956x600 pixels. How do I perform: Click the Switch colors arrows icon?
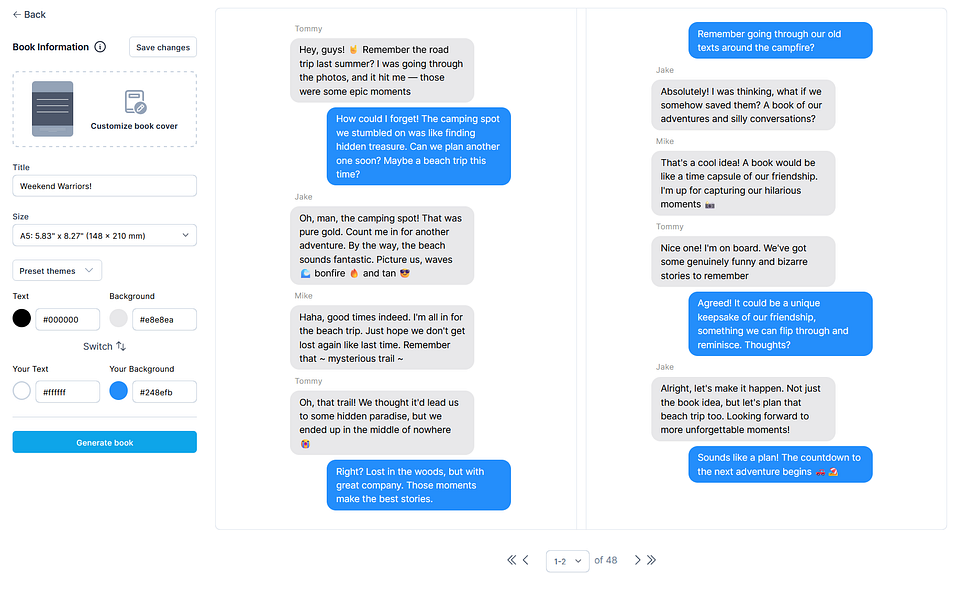(x=121, y=346)
